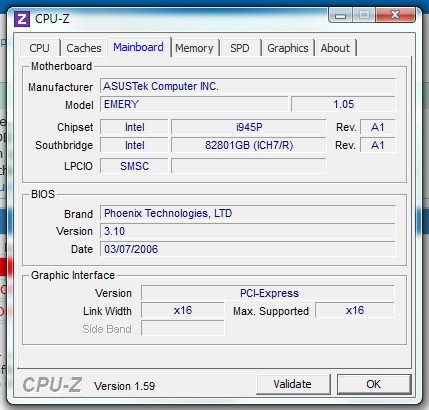
Task: Select the PCI-Express version field
Action: (268, 293)
